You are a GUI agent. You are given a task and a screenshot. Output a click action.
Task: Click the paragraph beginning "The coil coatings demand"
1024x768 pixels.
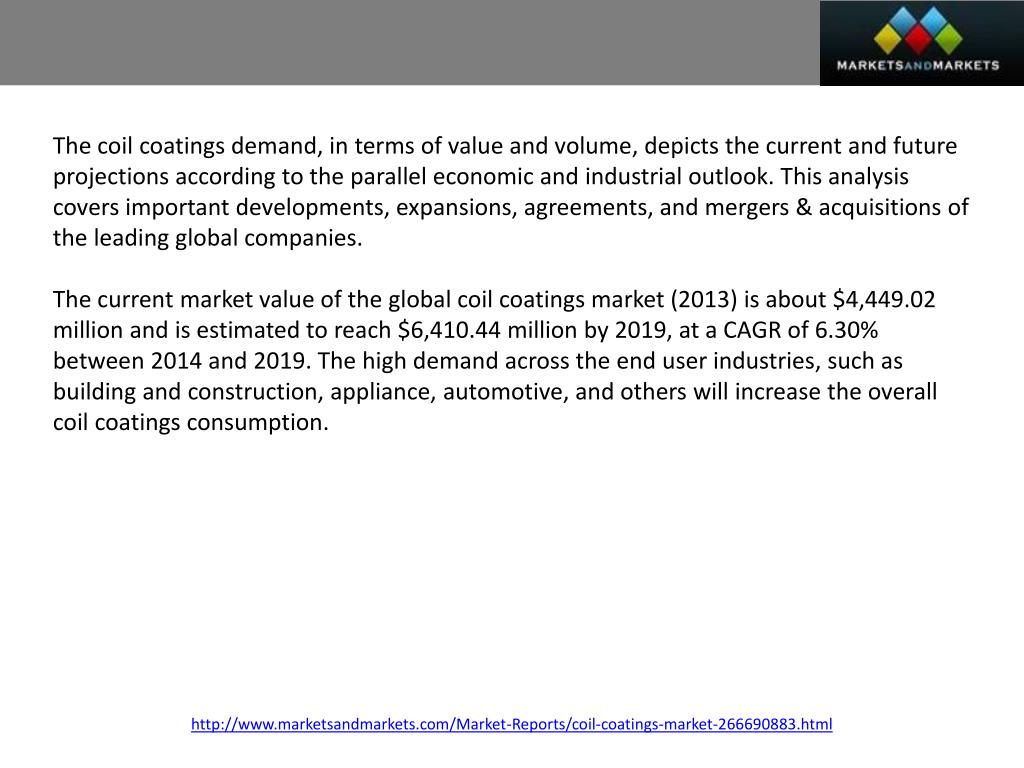pos(511,191)
